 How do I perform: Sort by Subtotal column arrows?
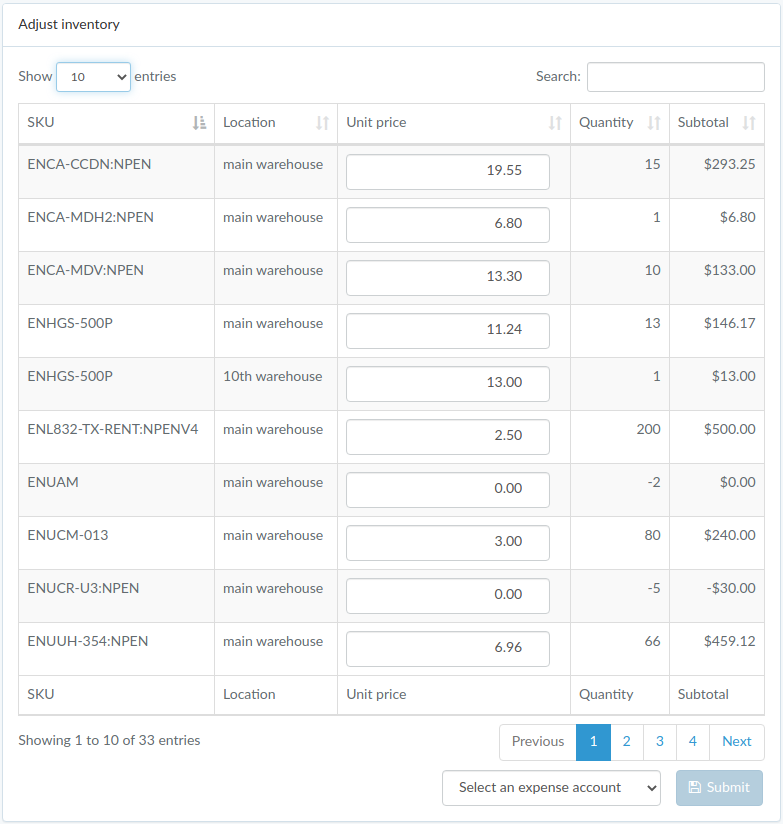click(749, 123)
